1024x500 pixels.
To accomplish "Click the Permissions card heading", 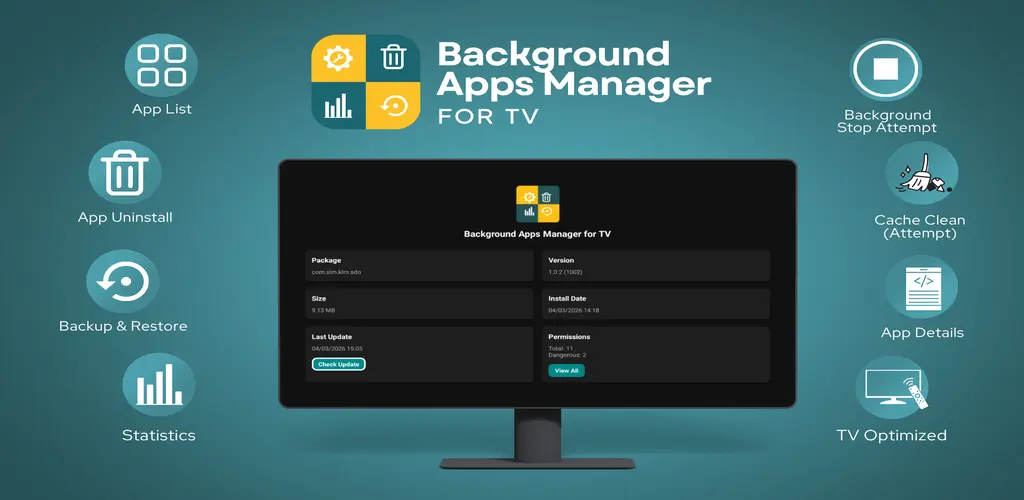I will click(569, 337).
